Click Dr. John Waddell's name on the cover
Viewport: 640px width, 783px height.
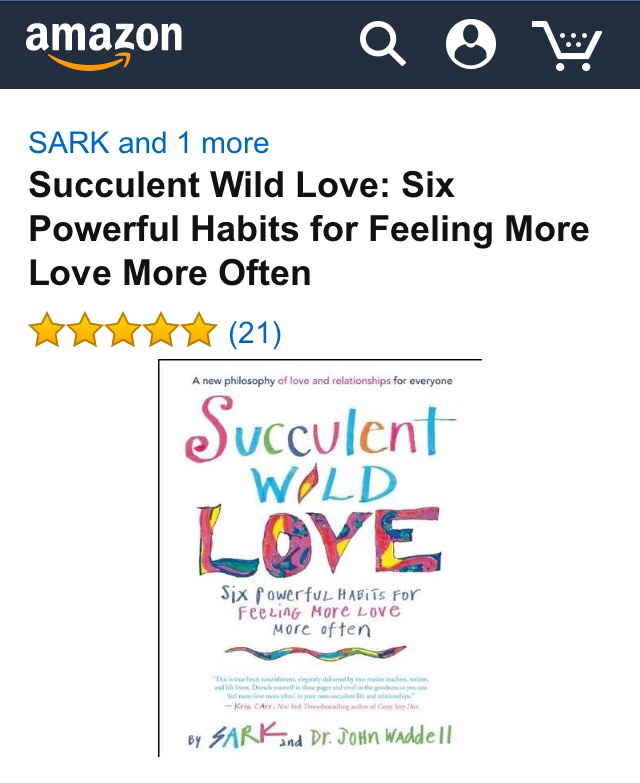381,737
